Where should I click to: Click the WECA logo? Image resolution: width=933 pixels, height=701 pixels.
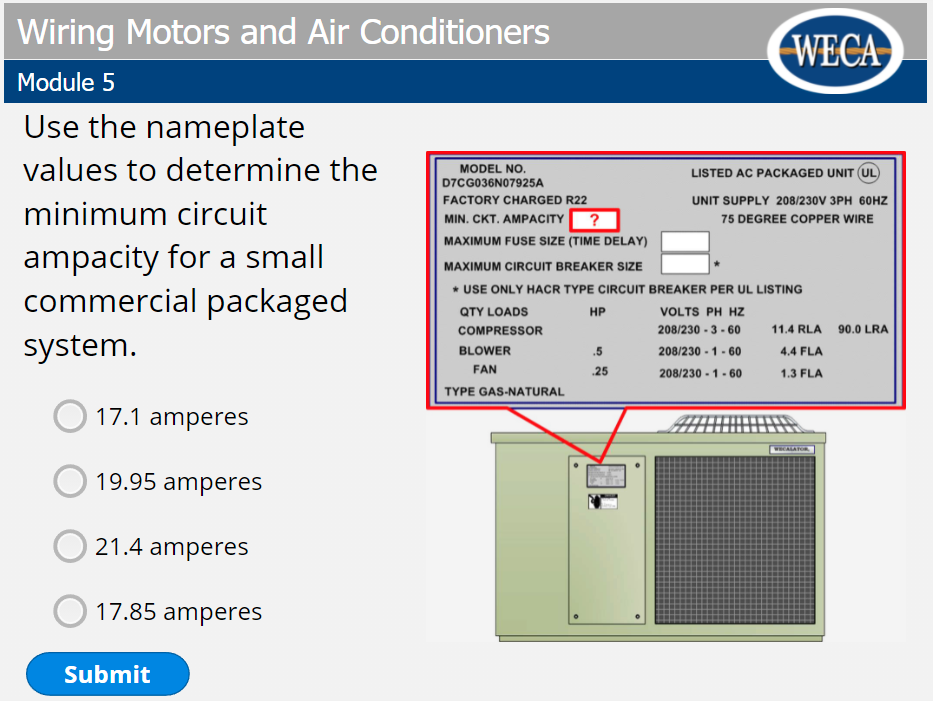pos(840,51)
